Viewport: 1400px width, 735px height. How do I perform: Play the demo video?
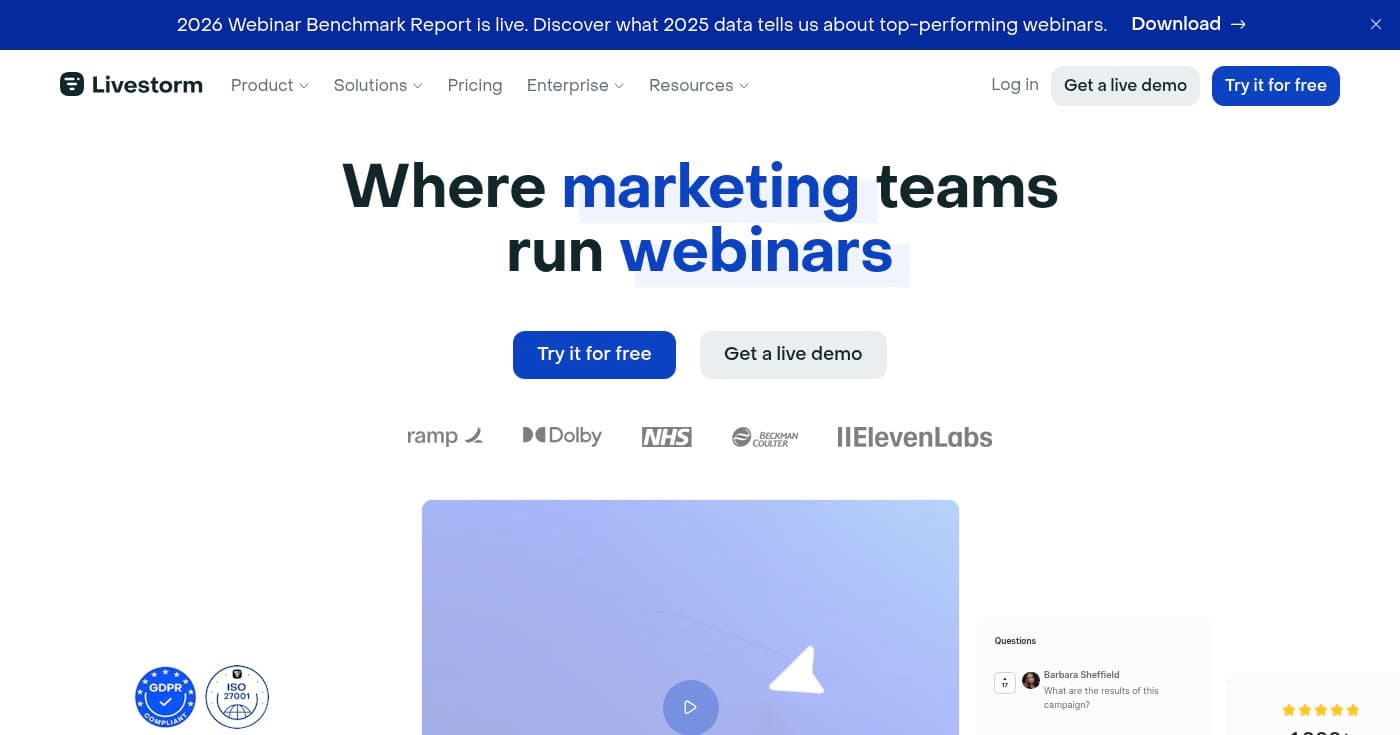690,707
